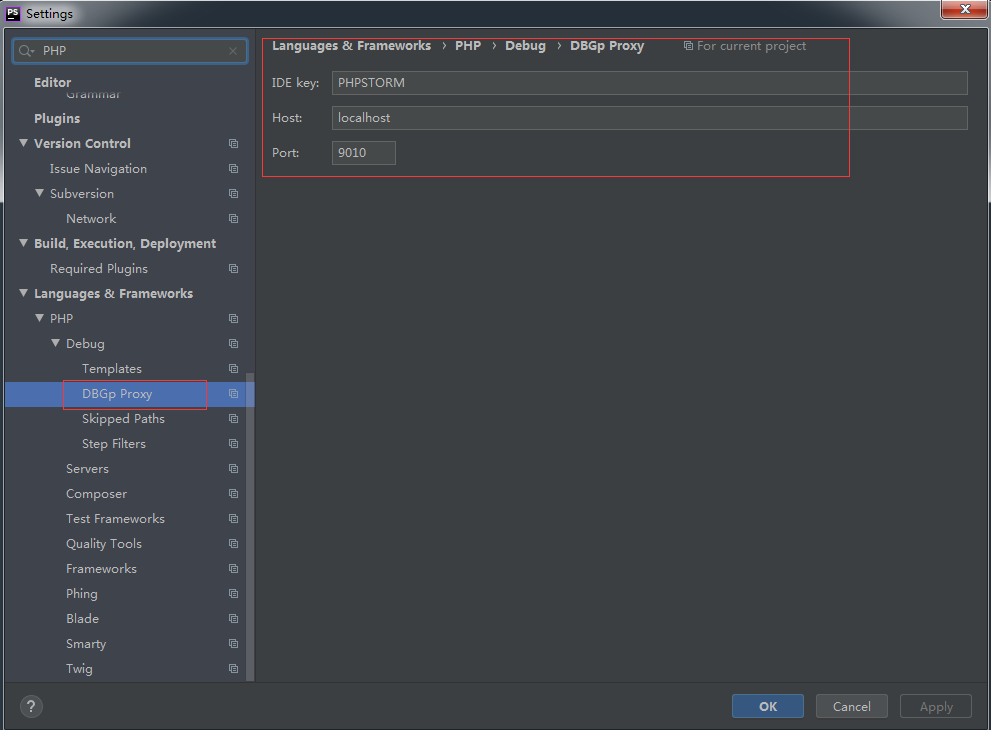Click project-level icon beside Twig
Viewport: 991px width, 730px height.
coord(233,669)
